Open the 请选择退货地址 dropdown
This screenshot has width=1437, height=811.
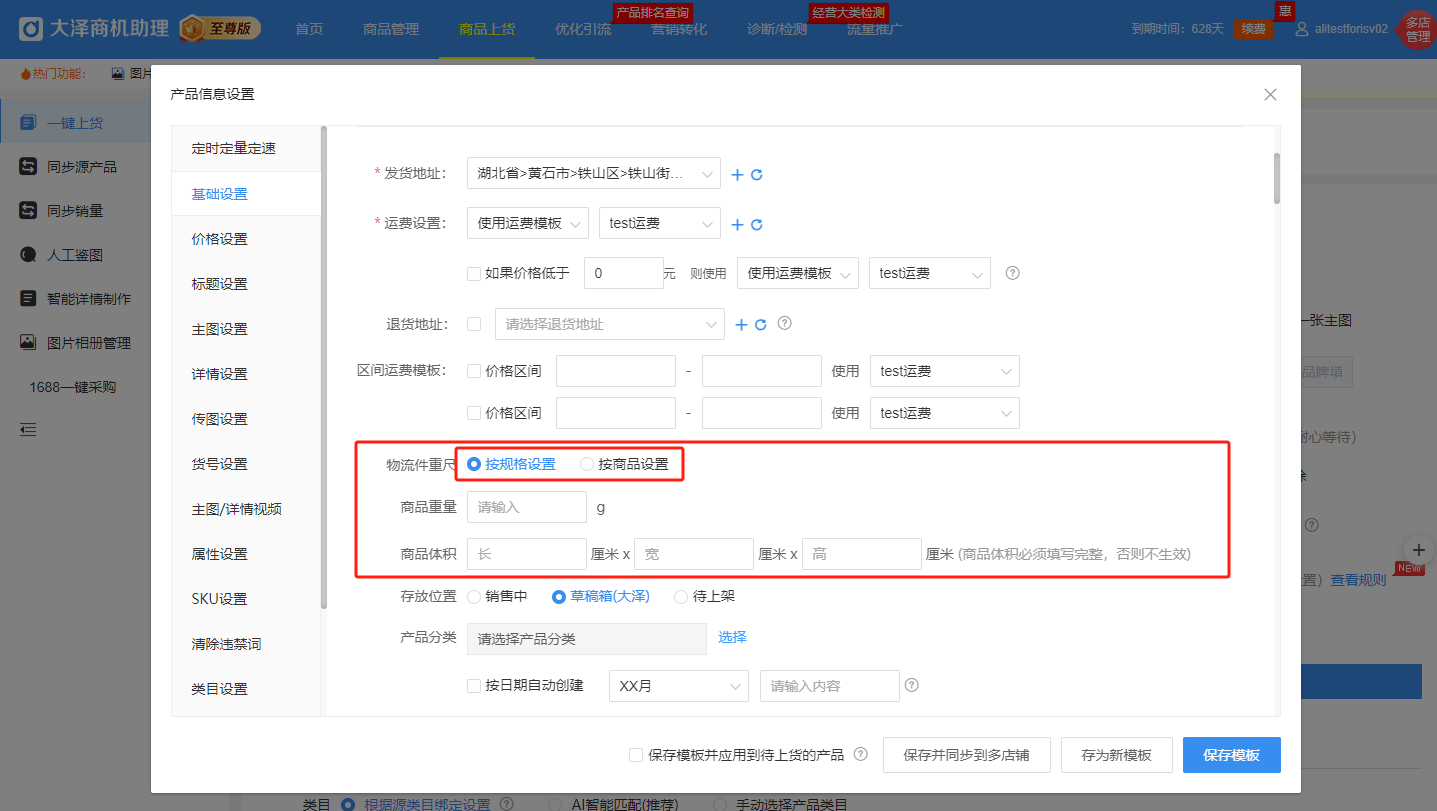609,324
